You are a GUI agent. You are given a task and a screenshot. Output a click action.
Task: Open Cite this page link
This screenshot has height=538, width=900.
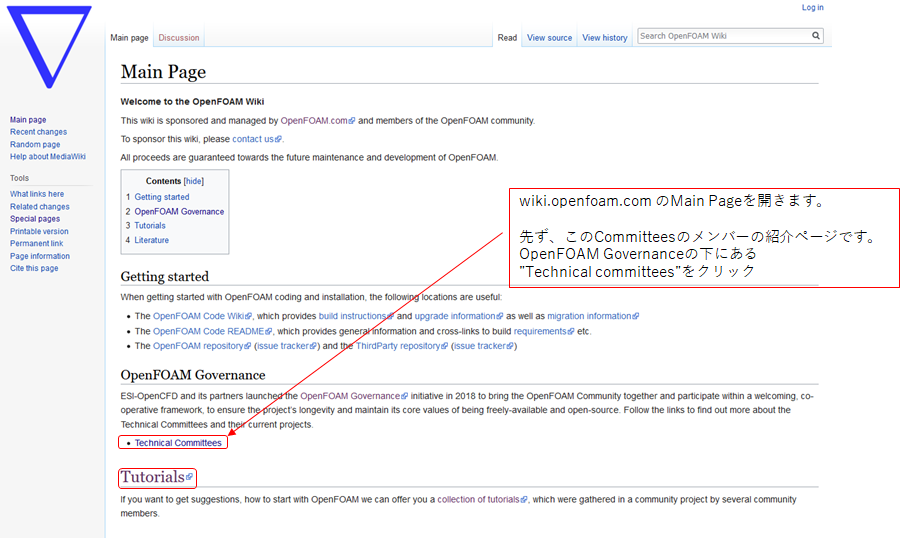[x=34, y=268]
